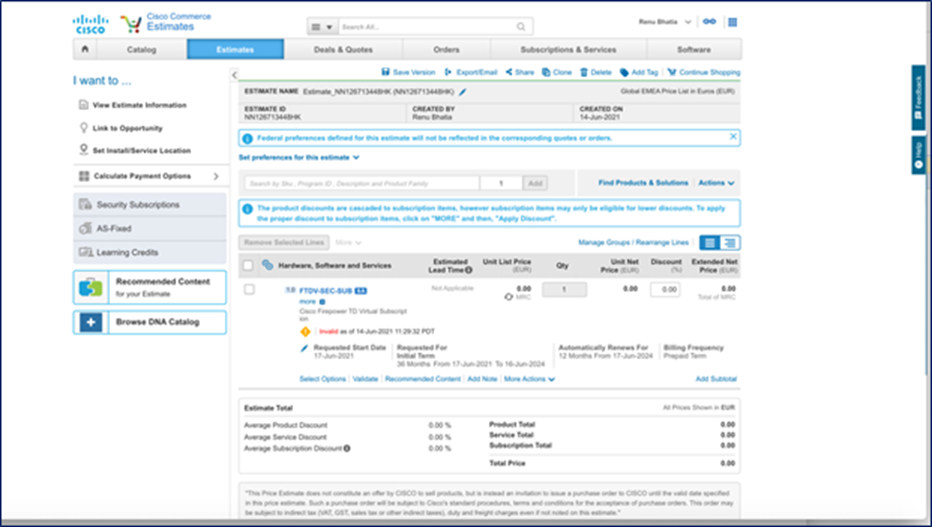Click Find Products & Solutions link
932x527 pixels.
(643, 183)
